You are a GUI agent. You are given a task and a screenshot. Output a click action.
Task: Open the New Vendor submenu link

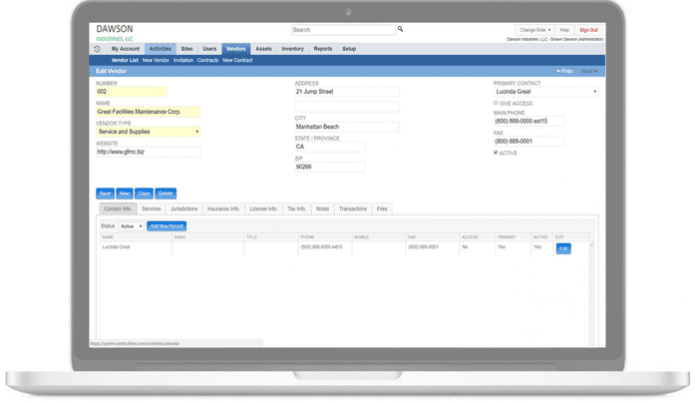click(156, 60)
